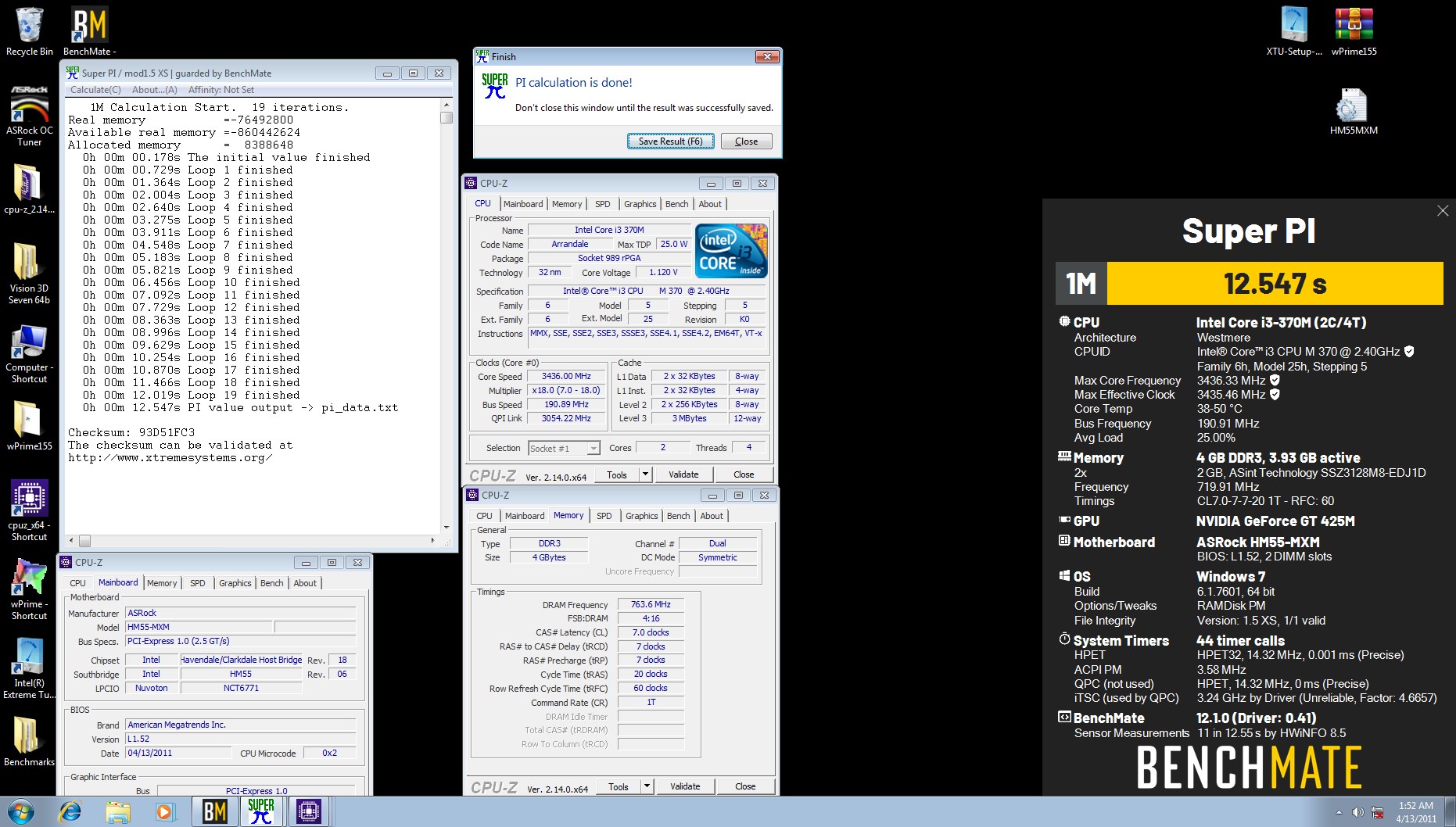Viewport: 1456px width, 827px height.
Task: Open the wPrime155 archive icon at top right
Action: point(1354,31)
